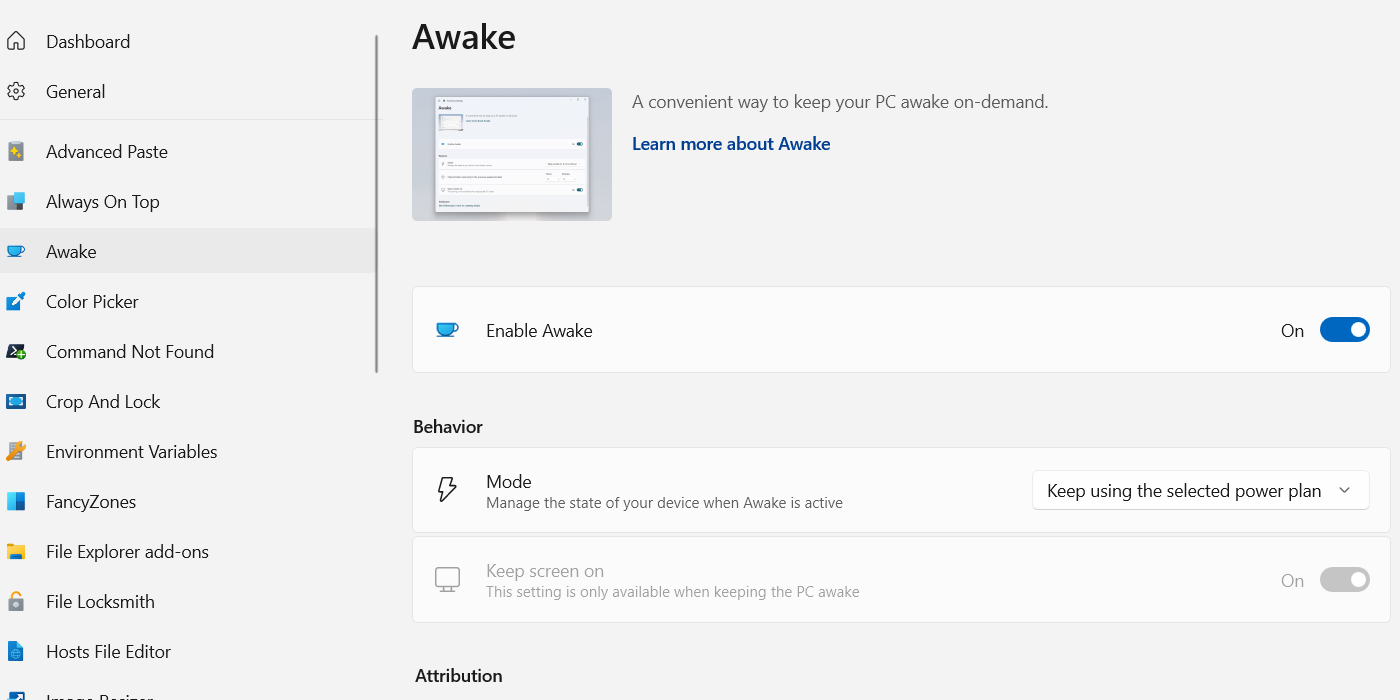
Task: Click the Awake page title
Action: pyautogui.click(x=464, y=37)
